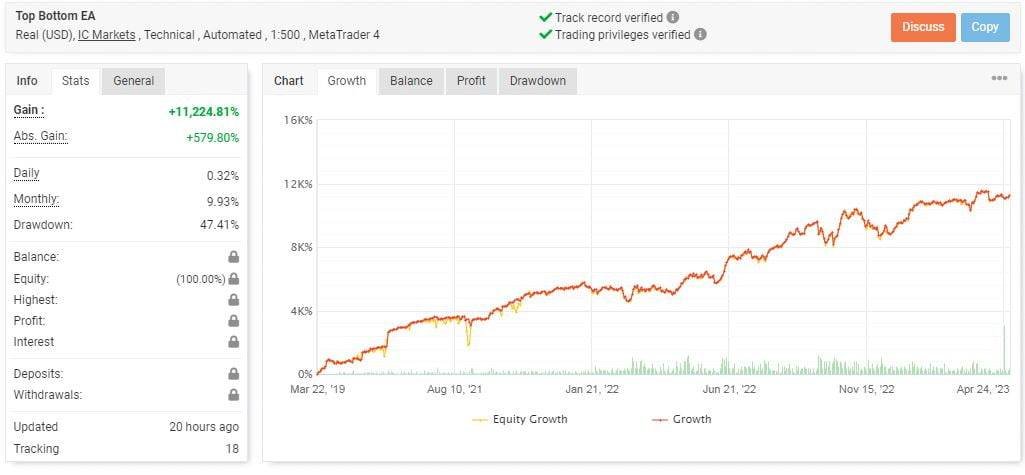This screenshot has height=475, width=1025.
Task: Click the lock icon beside Profit
Action: pos(233,321)
